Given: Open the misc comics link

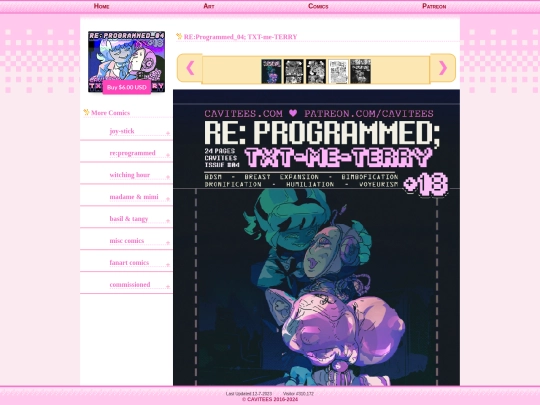Looking at the screenshot, I should 127,241.
